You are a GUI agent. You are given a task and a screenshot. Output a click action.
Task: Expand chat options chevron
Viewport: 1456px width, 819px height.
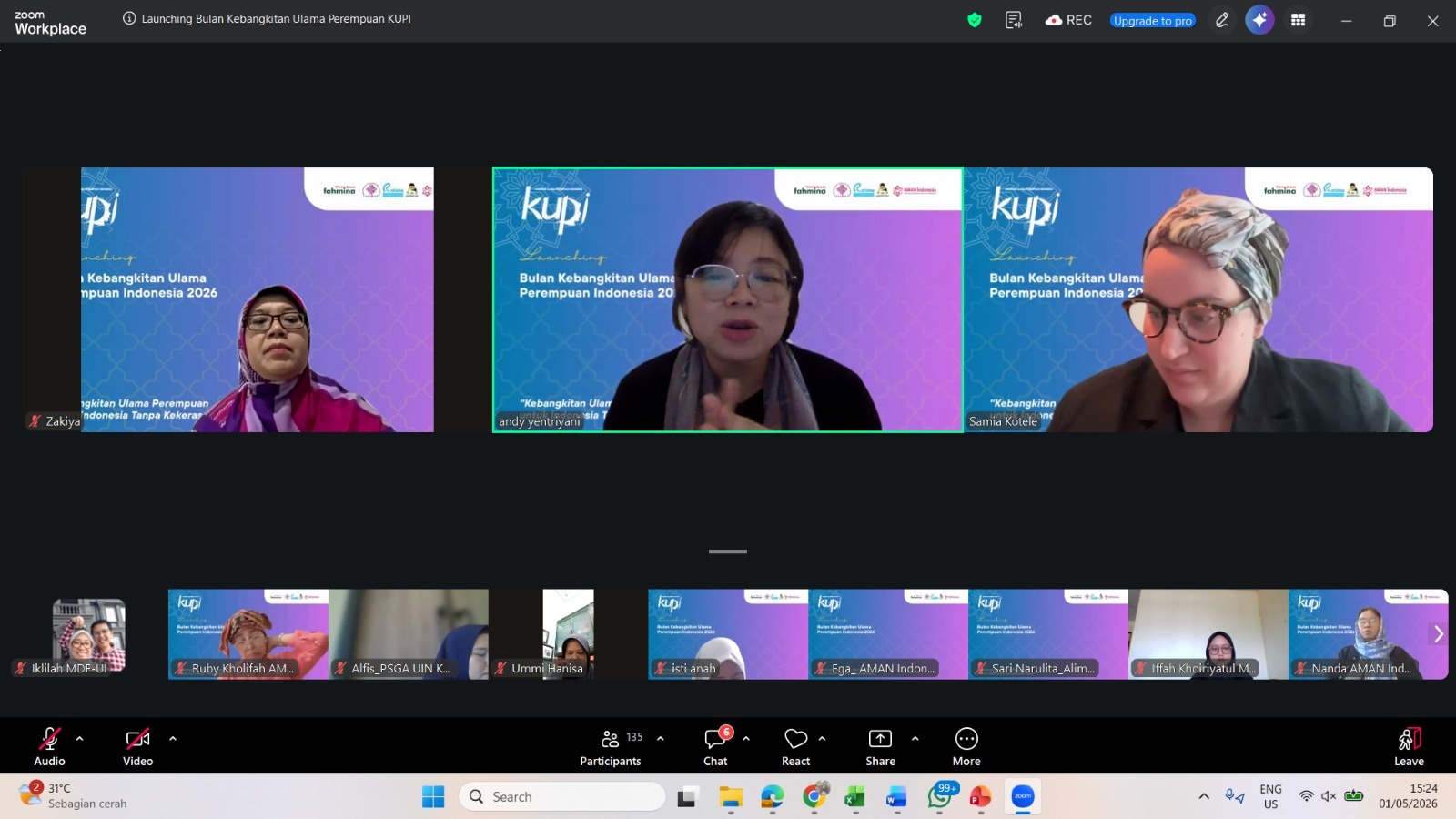(746, 739)
